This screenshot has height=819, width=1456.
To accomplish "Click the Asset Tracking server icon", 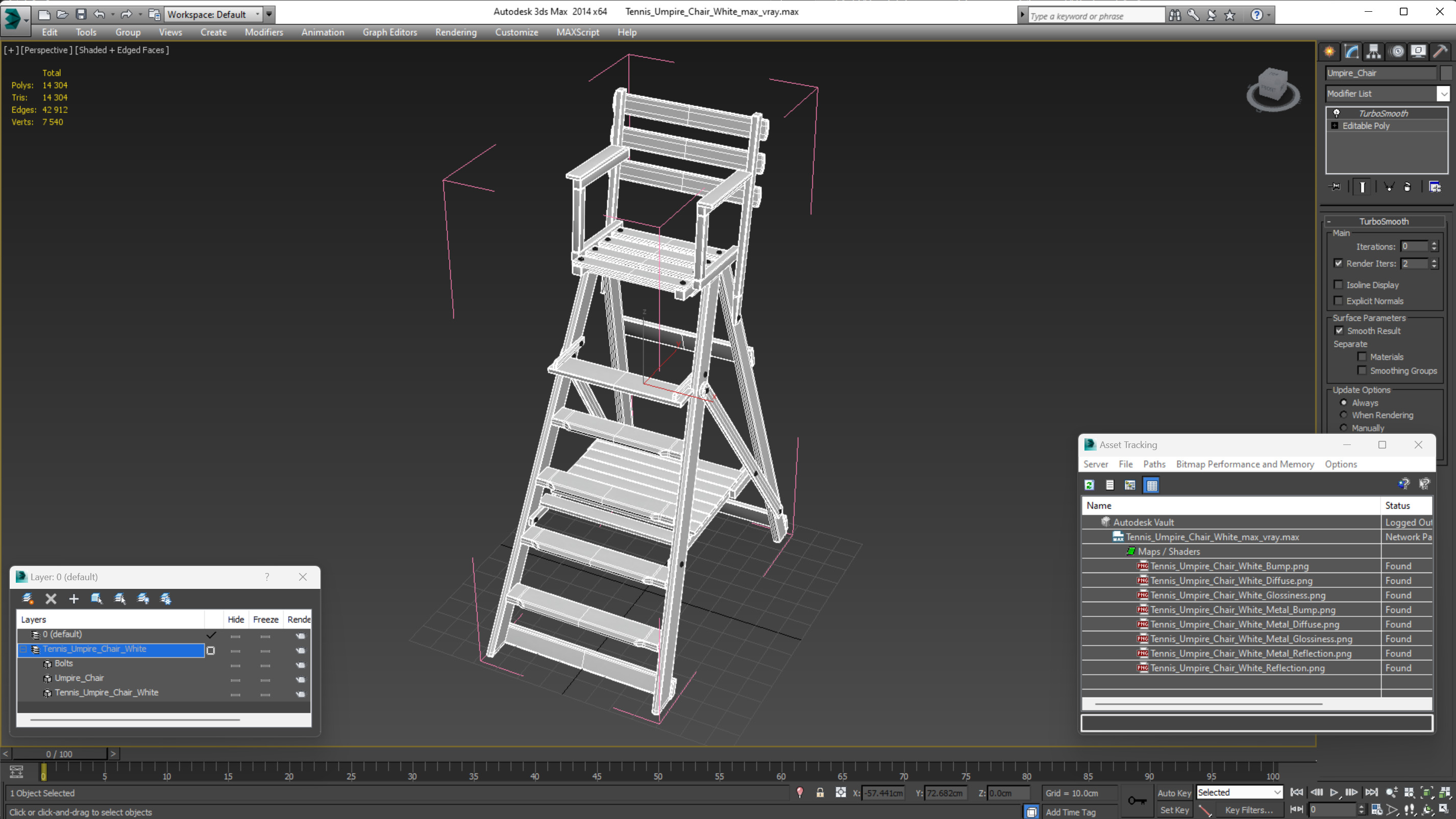I will point(1096,464).
